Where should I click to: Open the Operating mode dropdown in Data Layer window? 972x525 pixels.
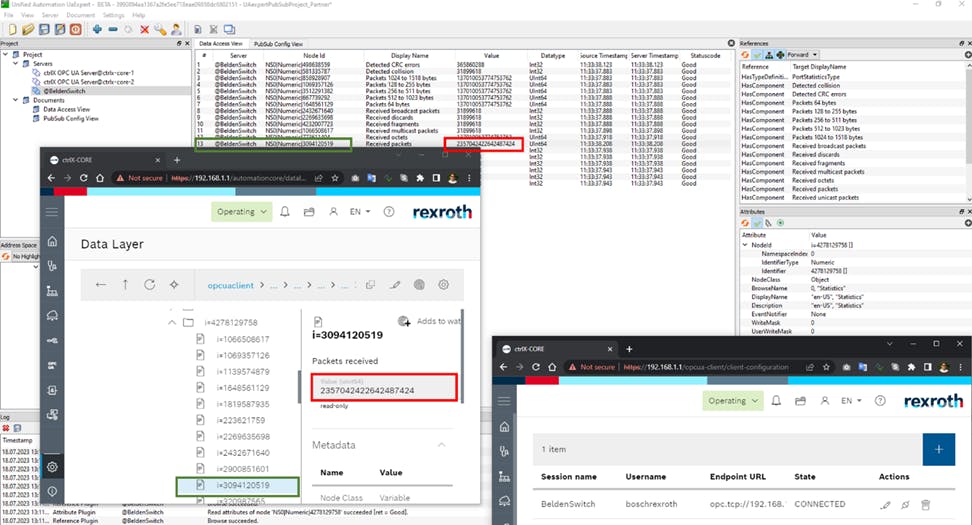click(x=242, y=211)
